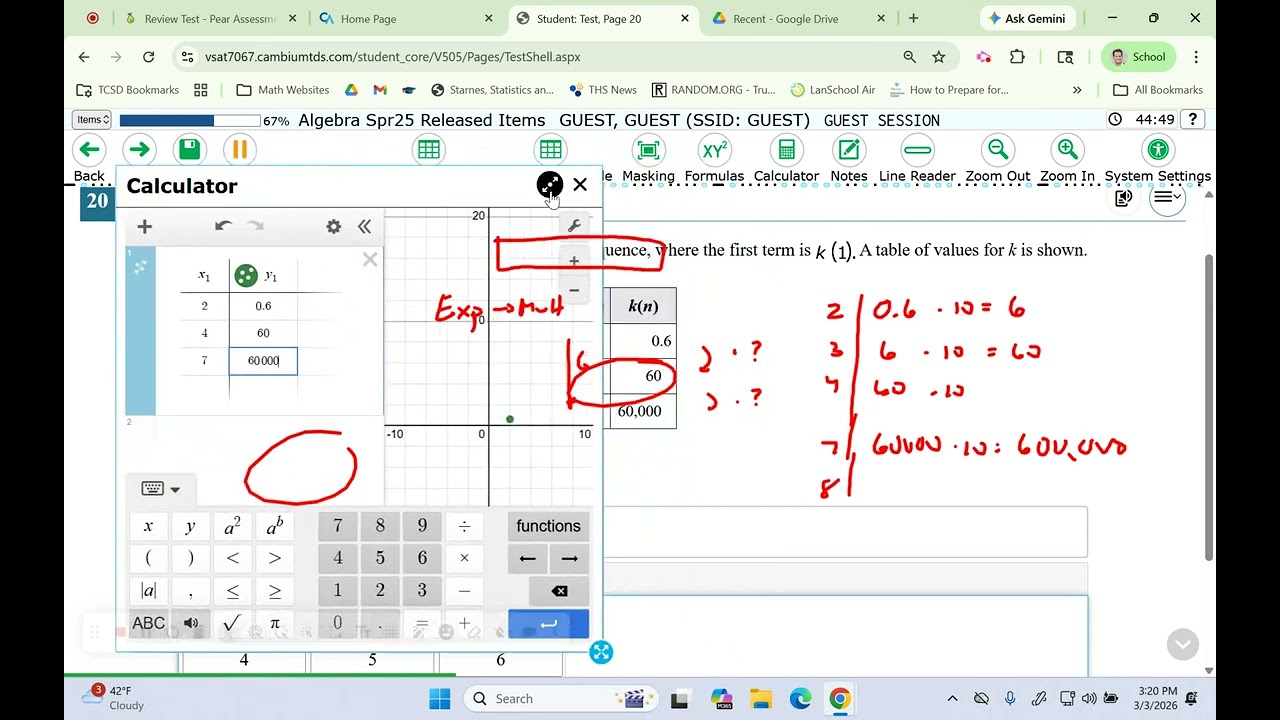The height and width of the screenshot is (720, 1280).
Task: Click the help question mark button
Action: (1192, 119)
